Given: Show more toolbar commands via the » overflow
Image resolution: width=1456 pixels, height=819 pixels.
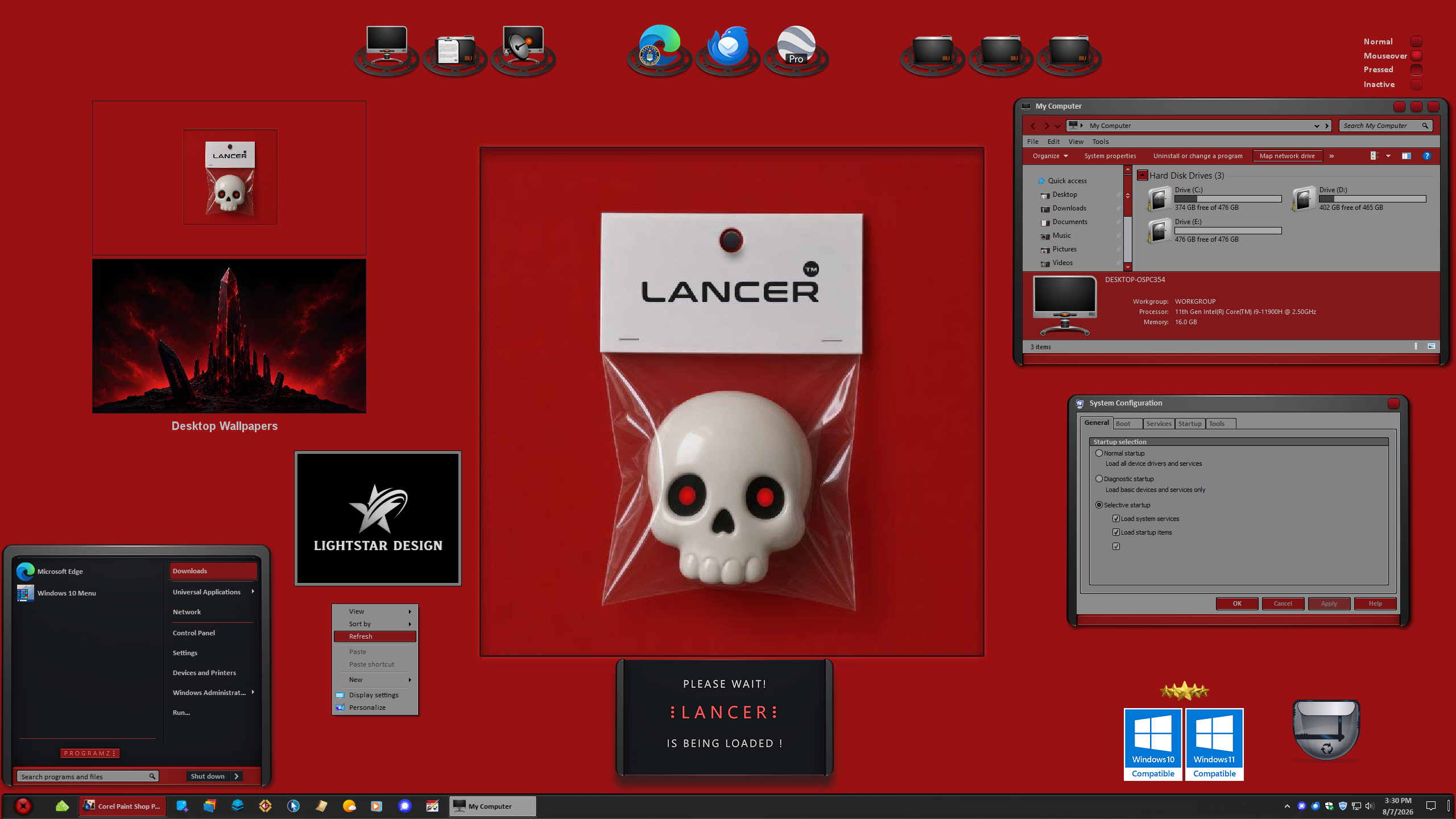Looking at the screenshot, I should coord(1331,156).
